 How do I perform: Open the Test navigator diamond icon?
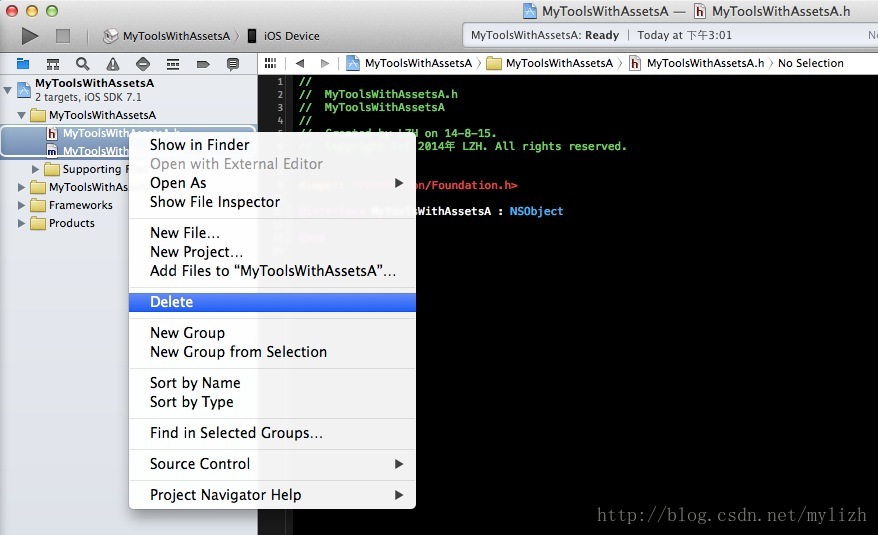(143, 64)
